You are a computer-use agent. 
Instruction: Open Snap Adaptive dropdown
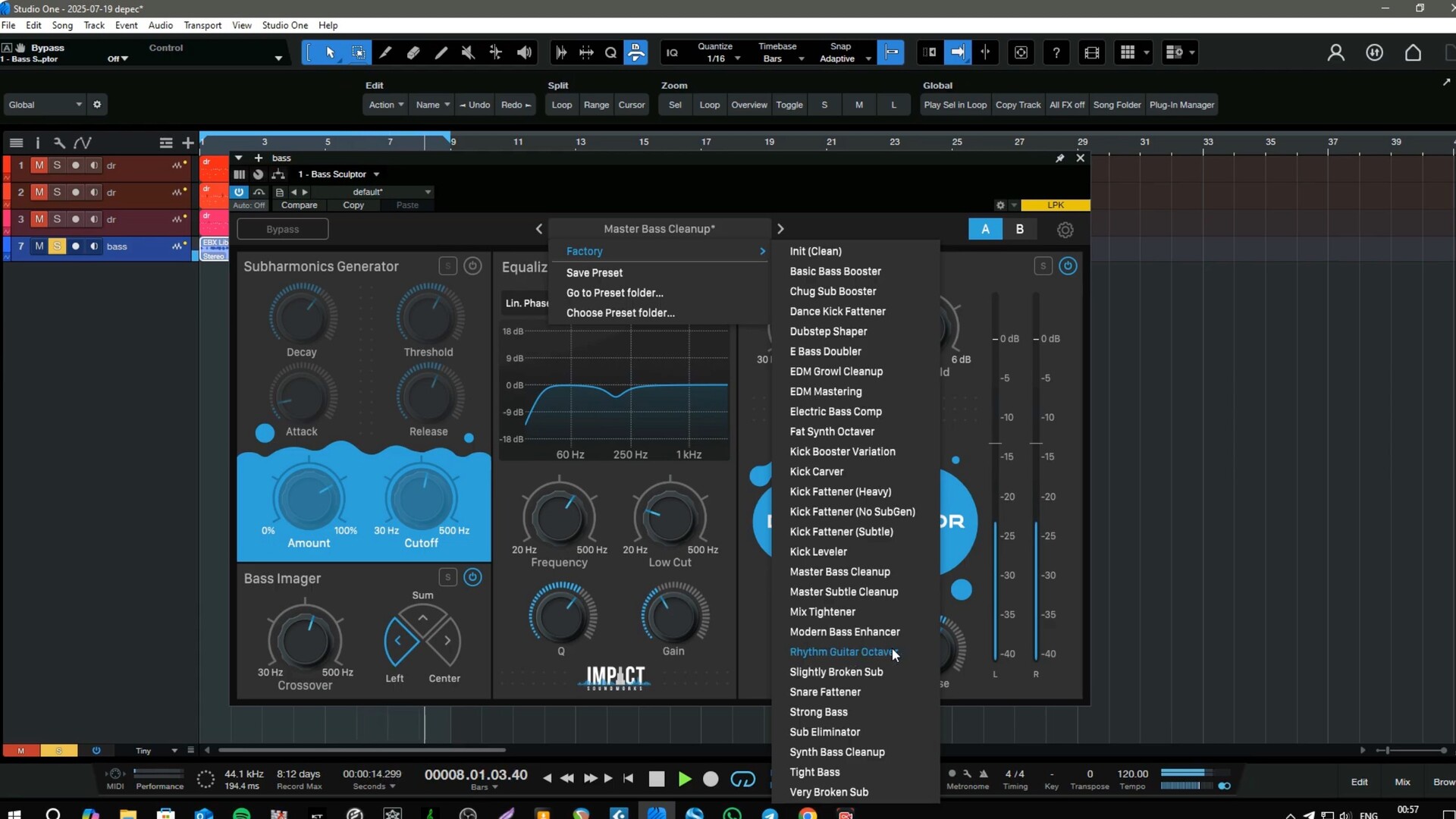click(844, 58)
